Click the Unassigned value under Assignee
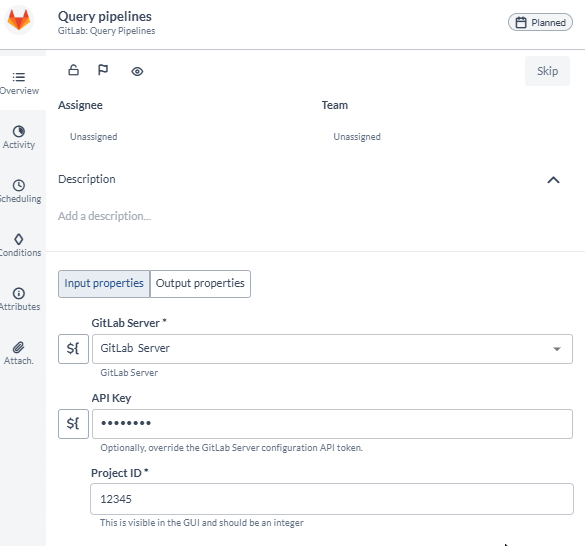Viewport: 585px width, 546px height. [94, 137]
